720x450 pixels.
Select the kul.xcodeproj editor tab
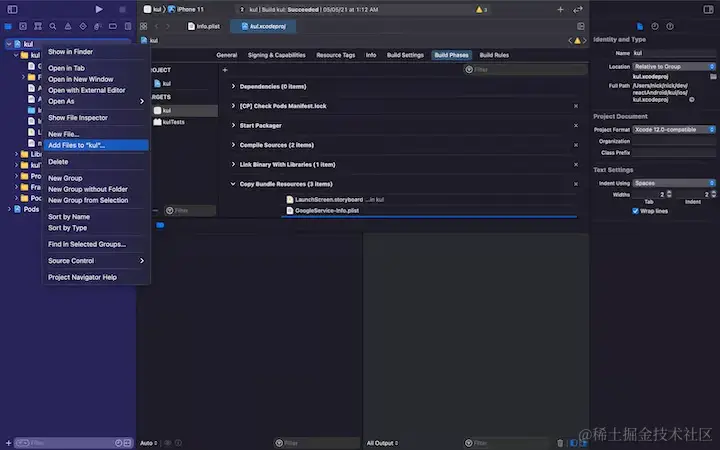tap(264, 27)
